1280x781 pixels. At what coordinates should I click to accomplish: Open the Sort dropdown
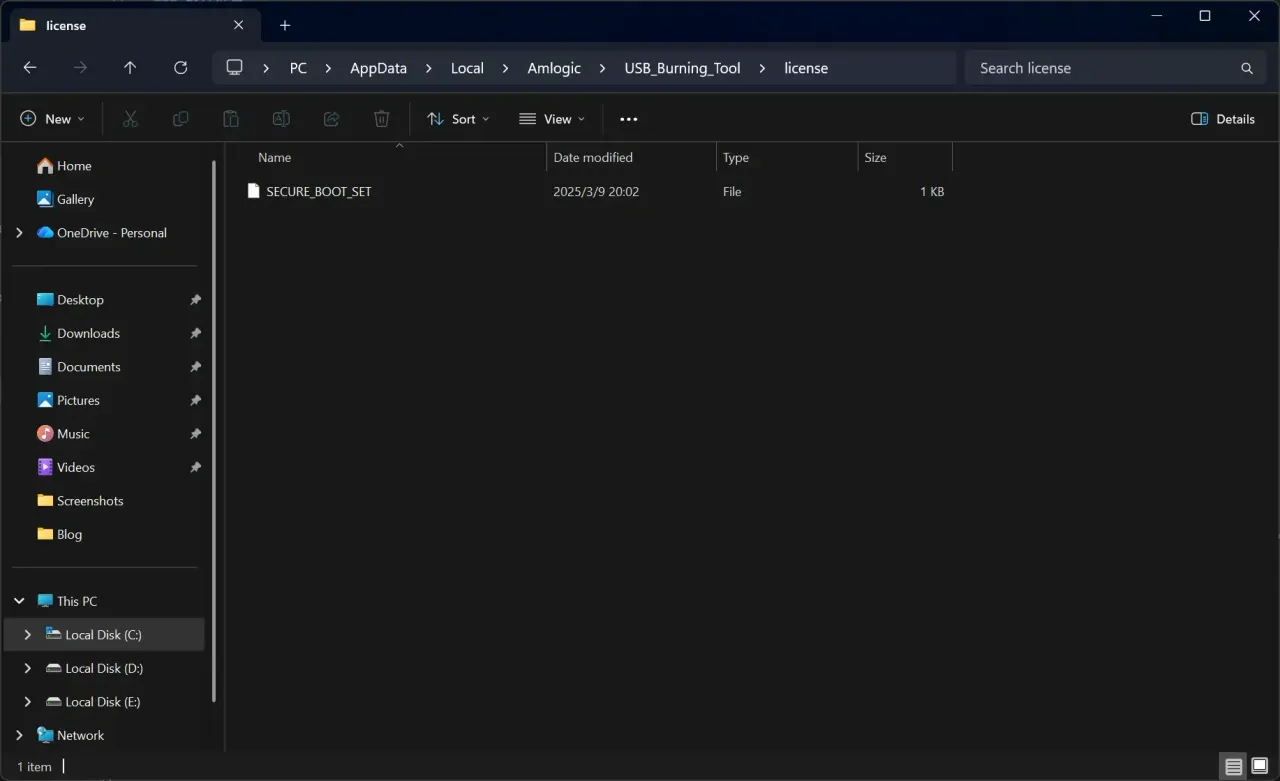point(458,119)
